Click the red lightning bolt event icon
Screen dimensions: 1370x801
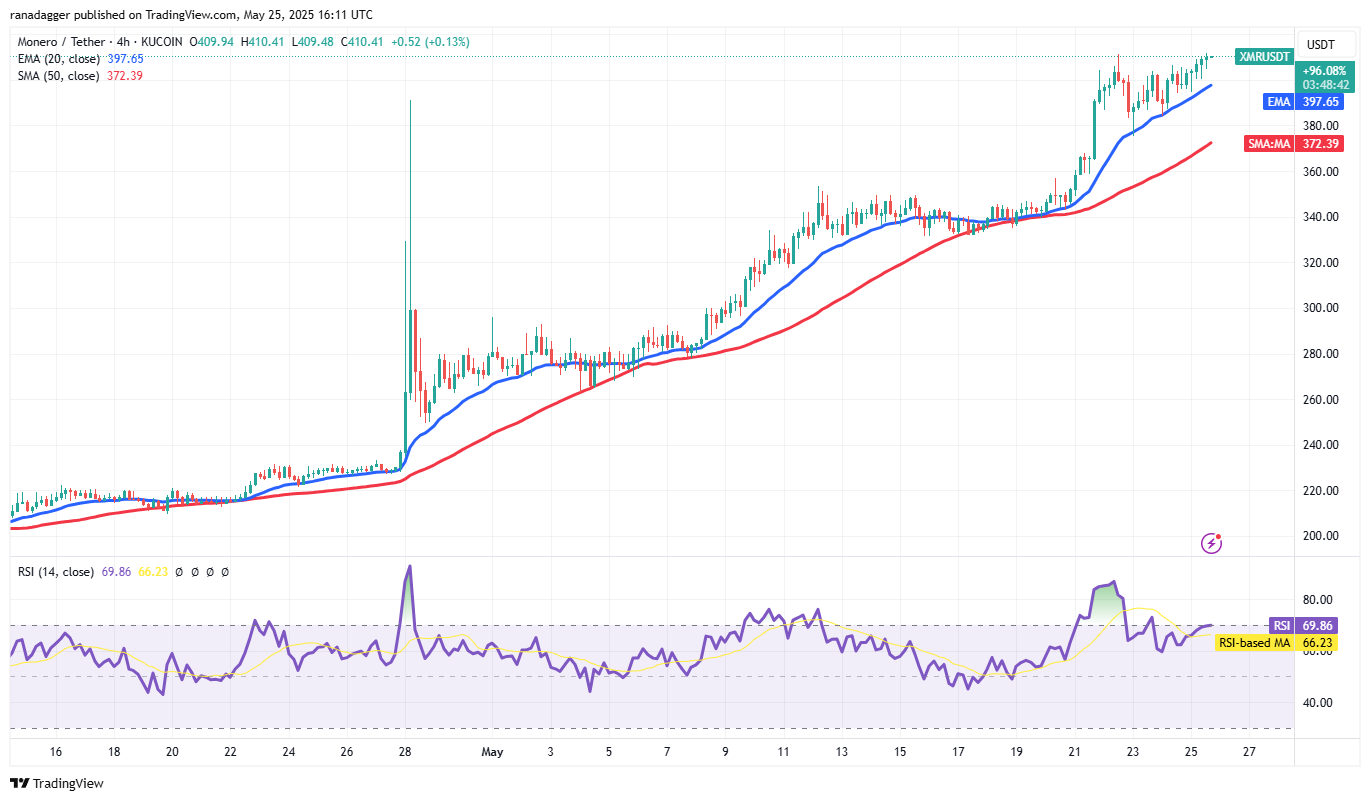click(x=1211, y=543)
